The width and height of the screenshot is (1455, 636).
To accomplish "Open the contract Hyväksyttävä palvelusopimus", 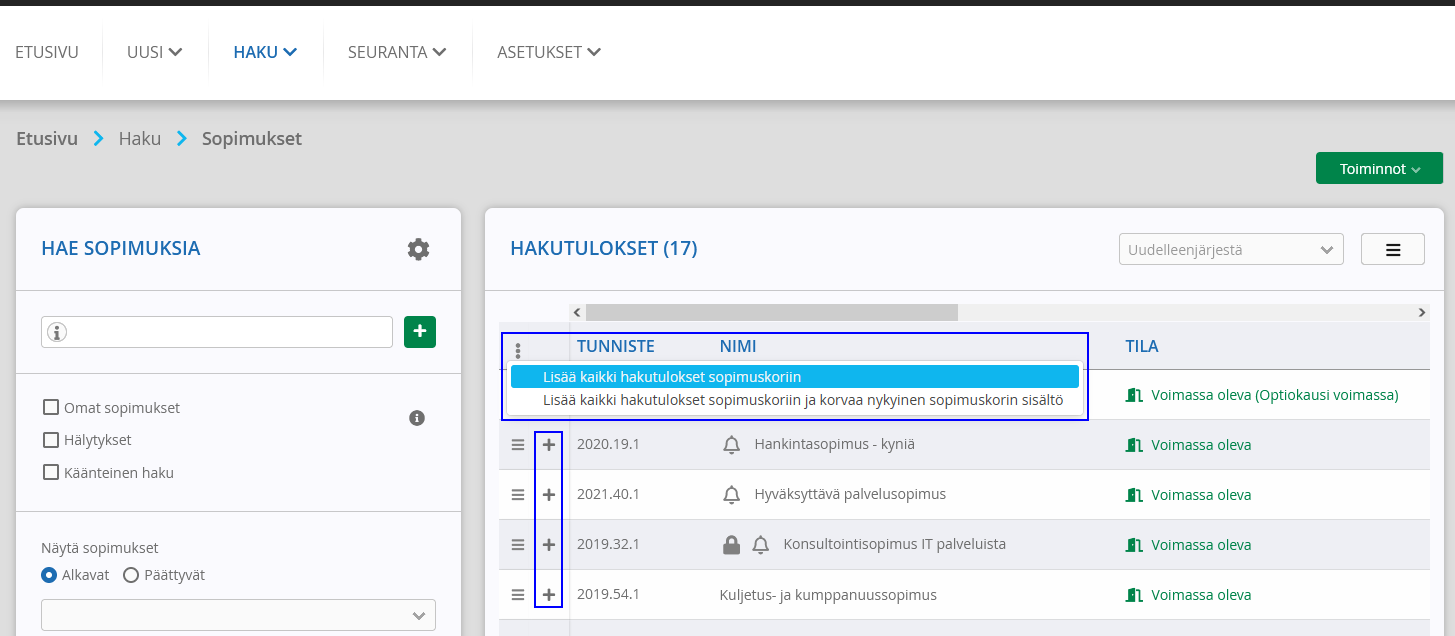I will 850,495.
